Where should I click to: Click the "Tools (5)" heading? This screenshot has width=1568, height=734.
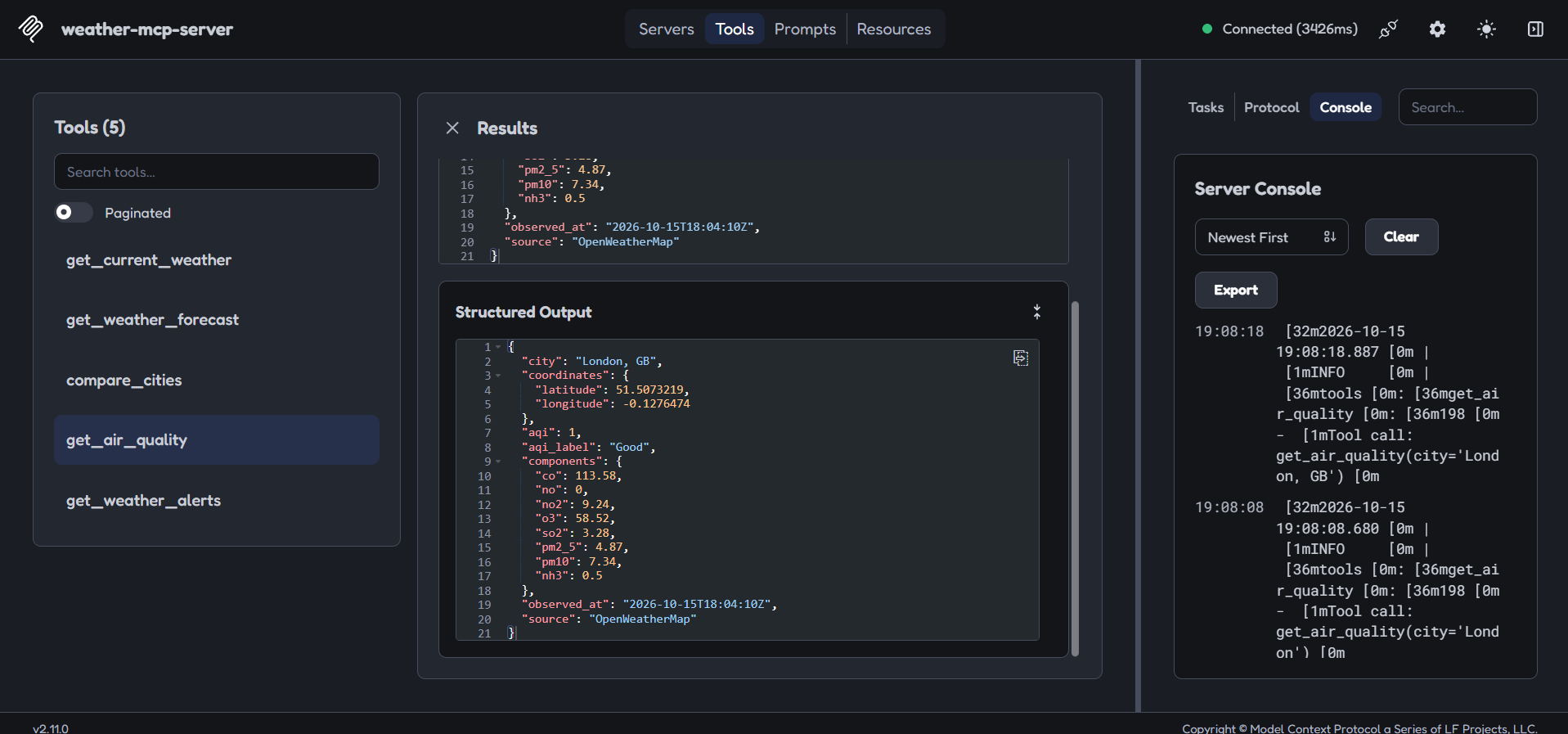click(90, 128)
